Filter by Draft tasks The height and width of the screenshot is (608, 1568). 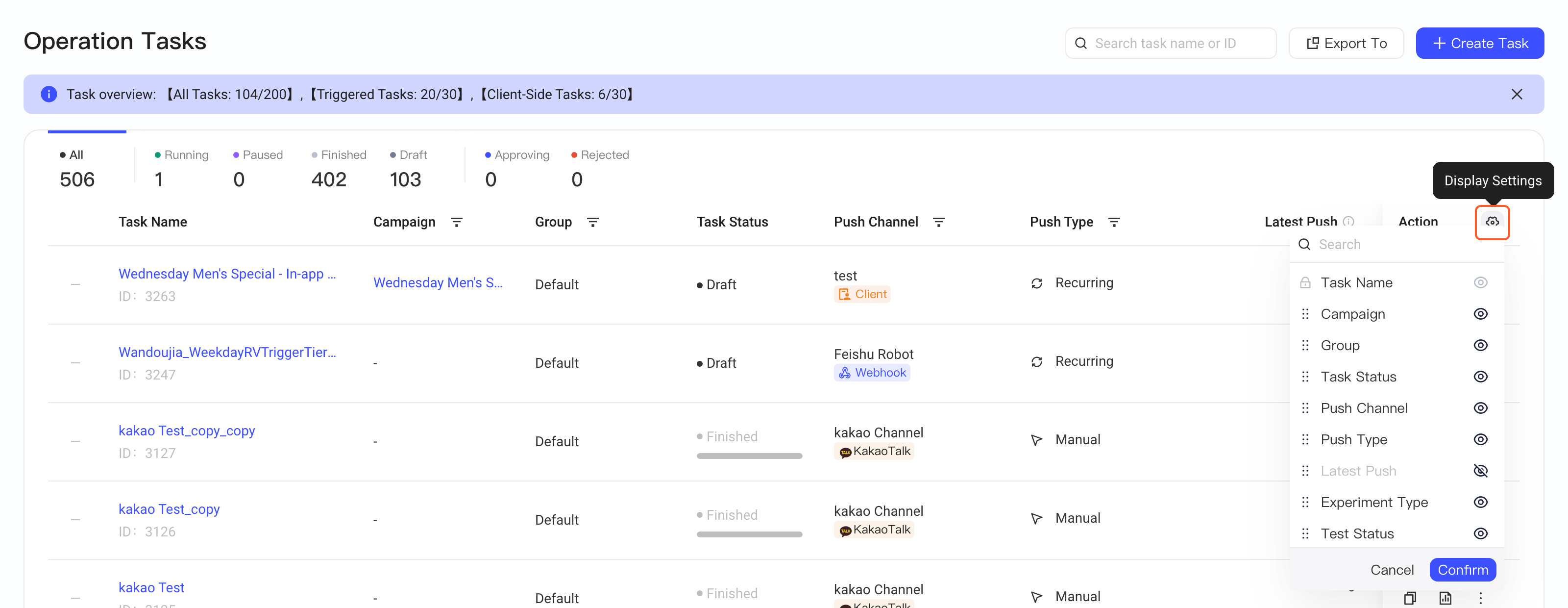pos(408,168)
